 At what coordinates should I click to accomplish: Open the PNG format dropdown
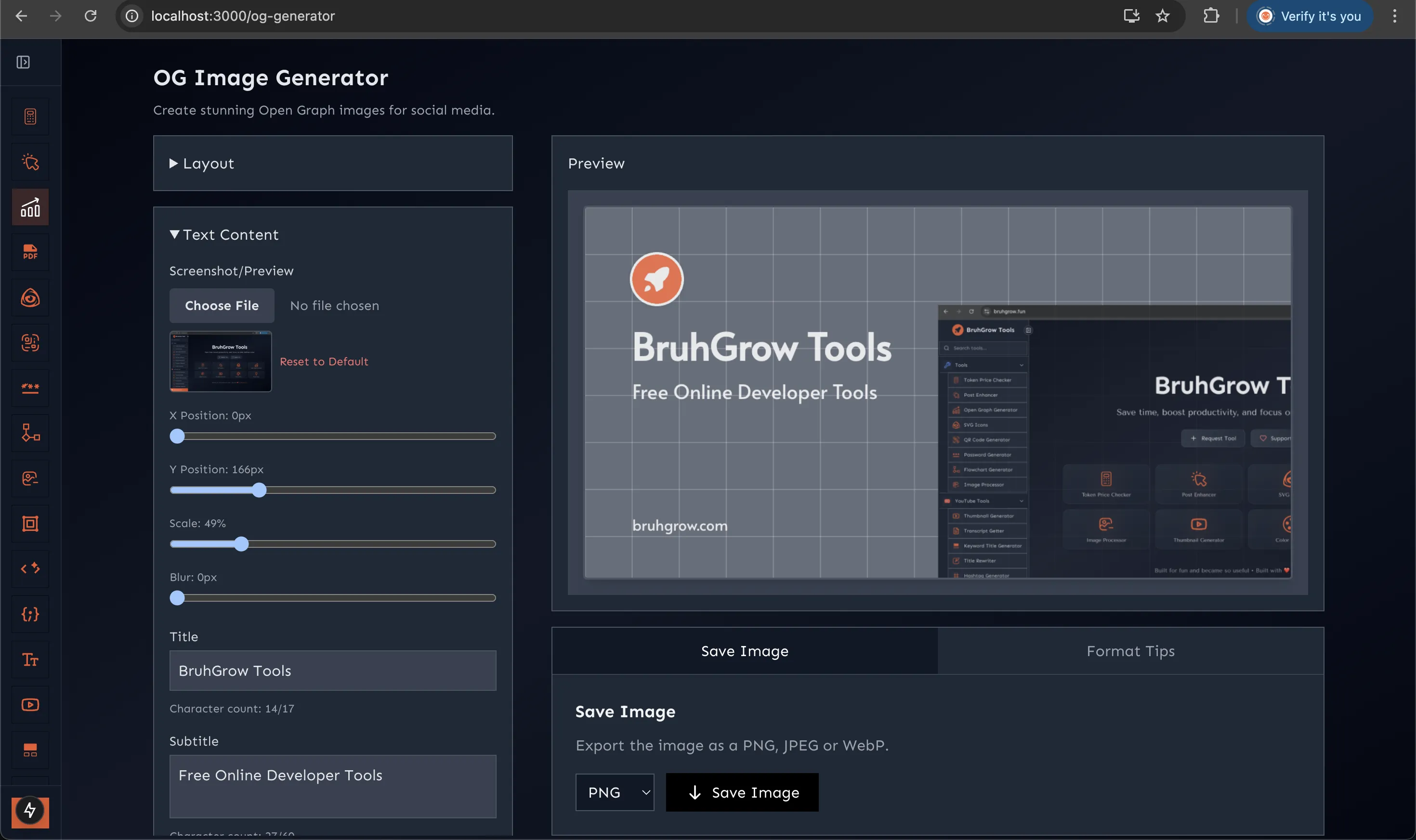[614, 792]
